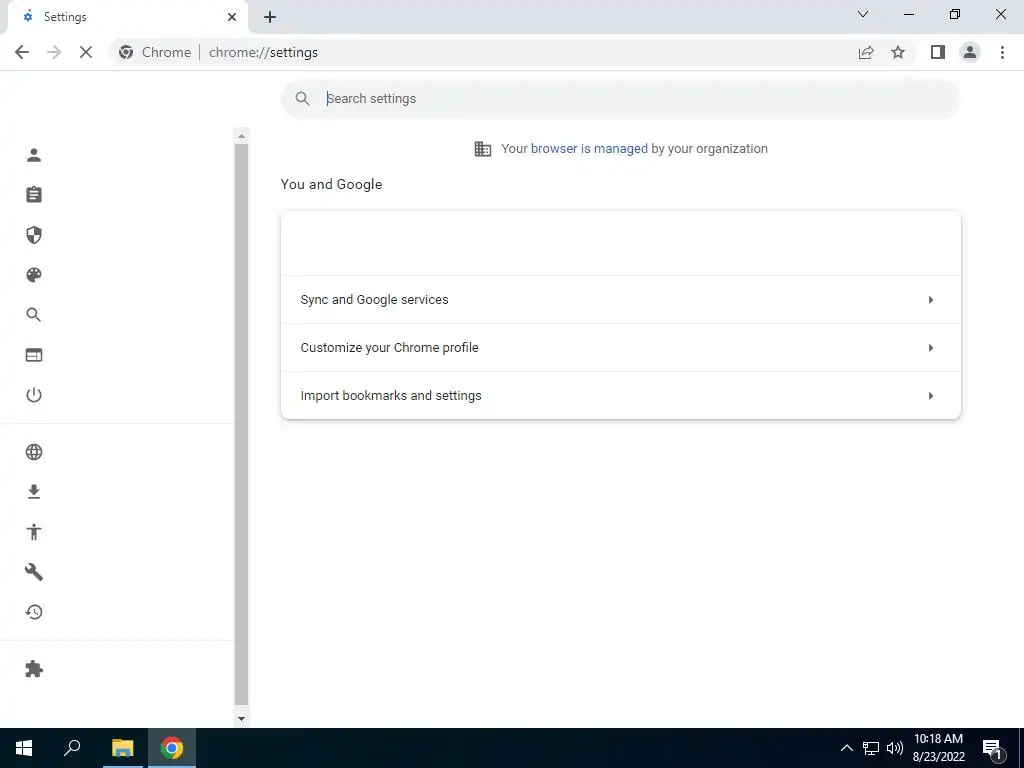The height and width of the screenshot is (768, 1024).
Task: Open the You and Google sidebar icon
Action: pyautogui.click(x=34, y=155)
